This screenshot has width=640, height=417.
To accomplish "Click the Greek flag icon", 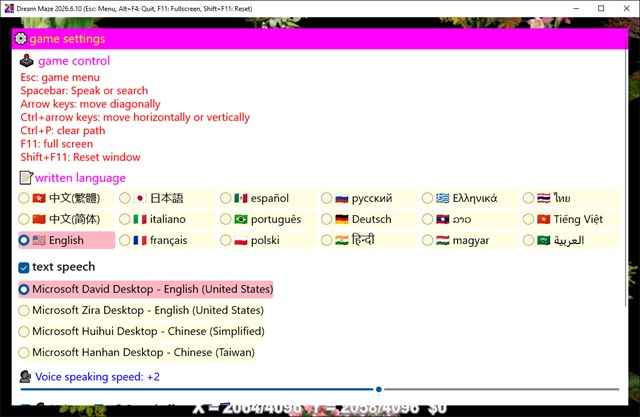I will 442,198.
